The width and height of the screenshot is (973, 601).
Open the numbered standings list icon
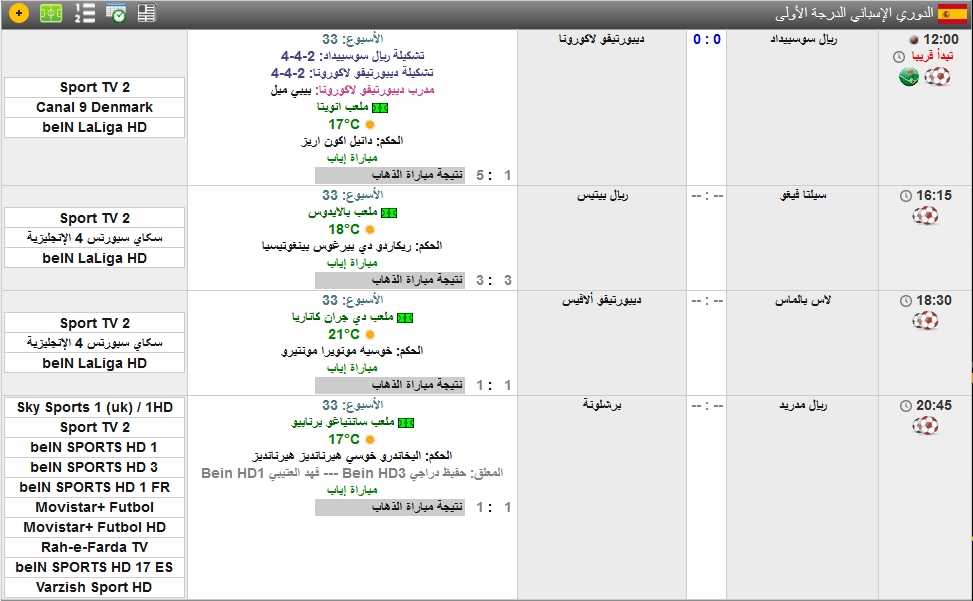(84, 13)
